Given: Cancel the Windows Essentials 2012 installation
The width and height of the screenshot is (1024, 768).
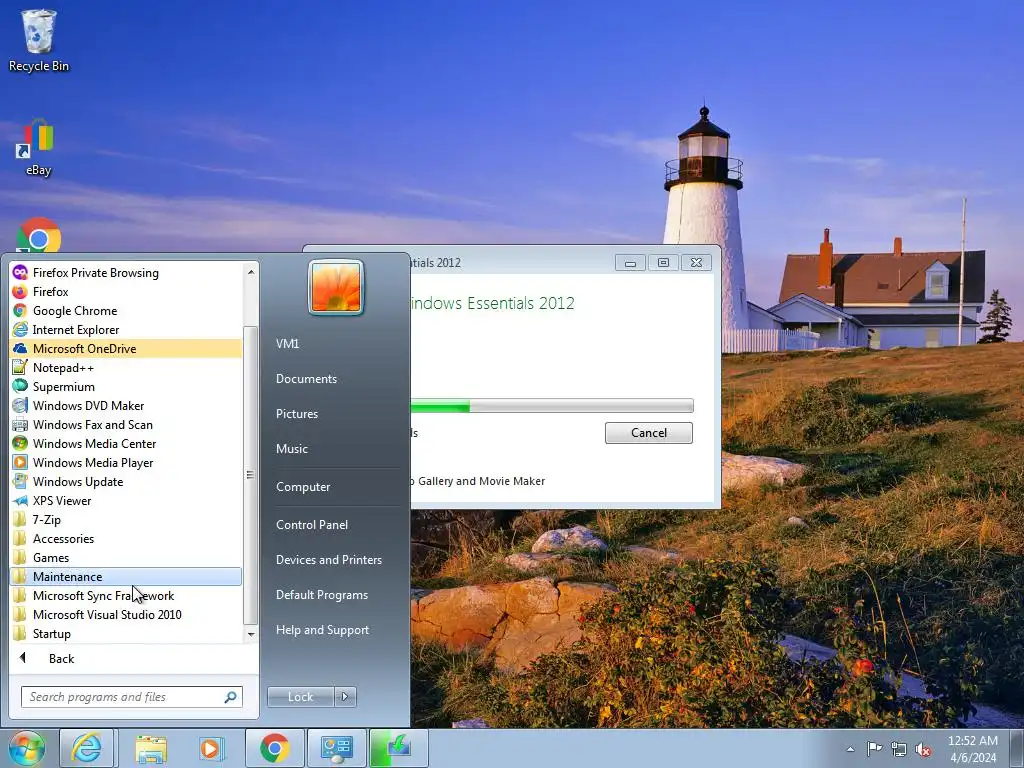Looking at the screenshot, I should click(x=648, y=433).
